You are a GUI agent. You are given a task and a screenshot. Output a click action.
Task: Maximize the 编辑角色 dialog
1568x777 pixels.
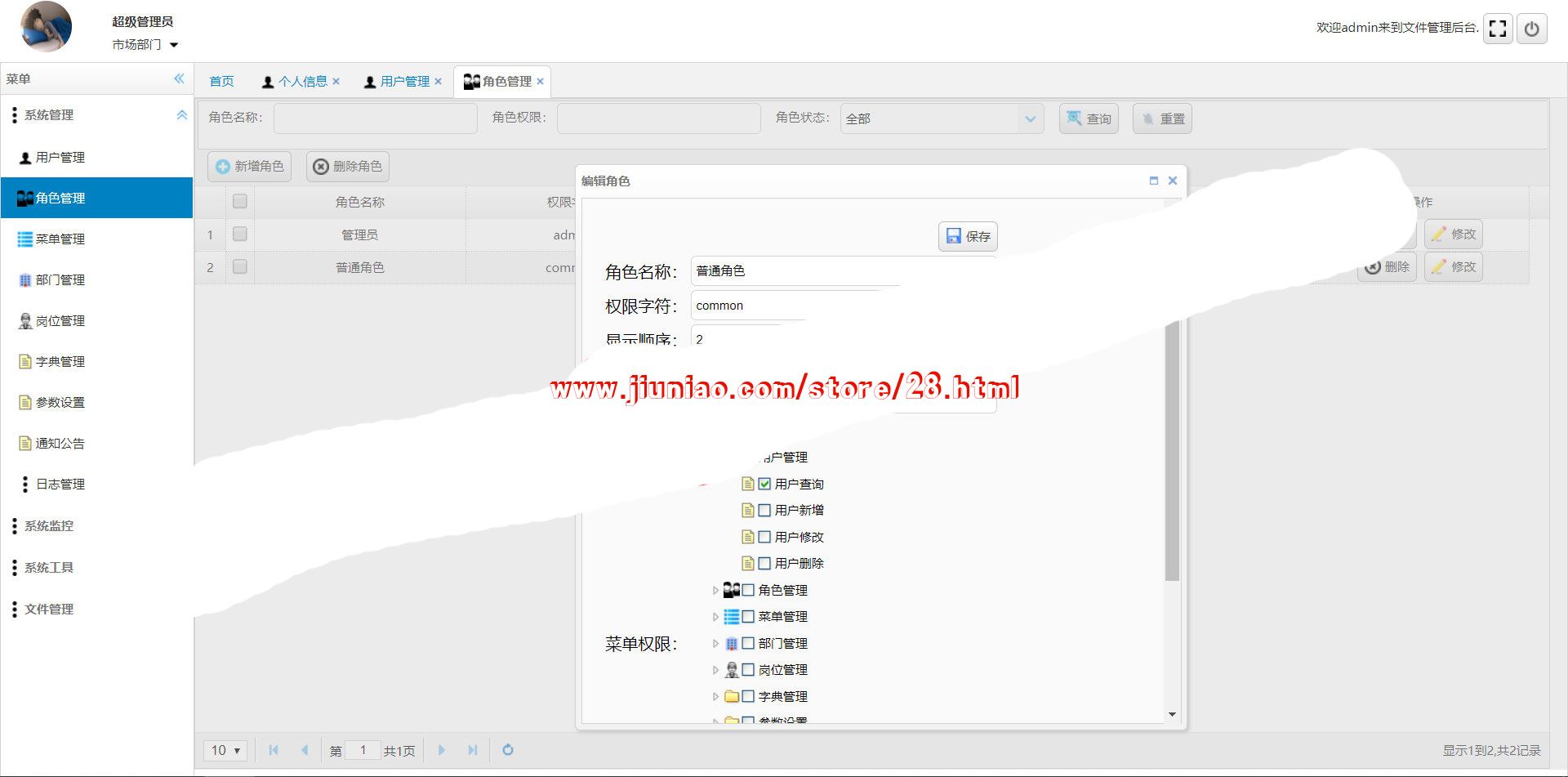tap(1154, 181)
